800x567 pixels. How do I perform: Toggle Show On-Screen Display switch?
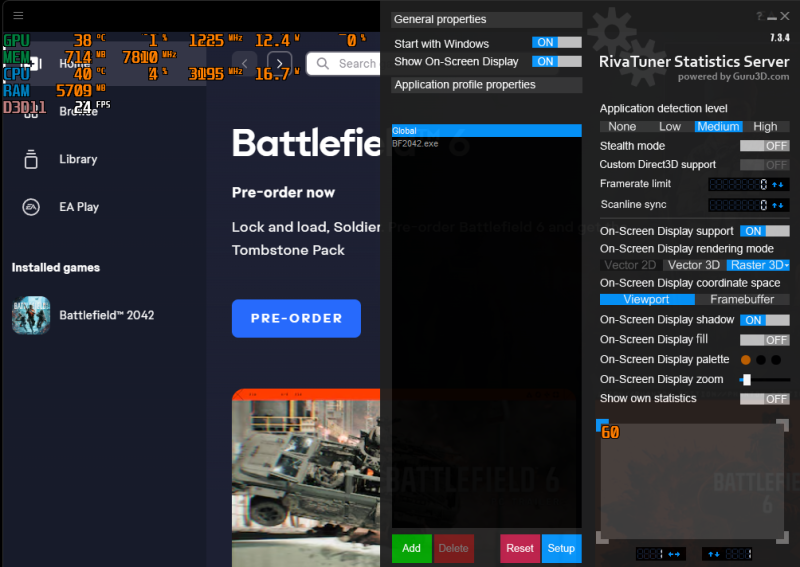[x=557, y=61]
